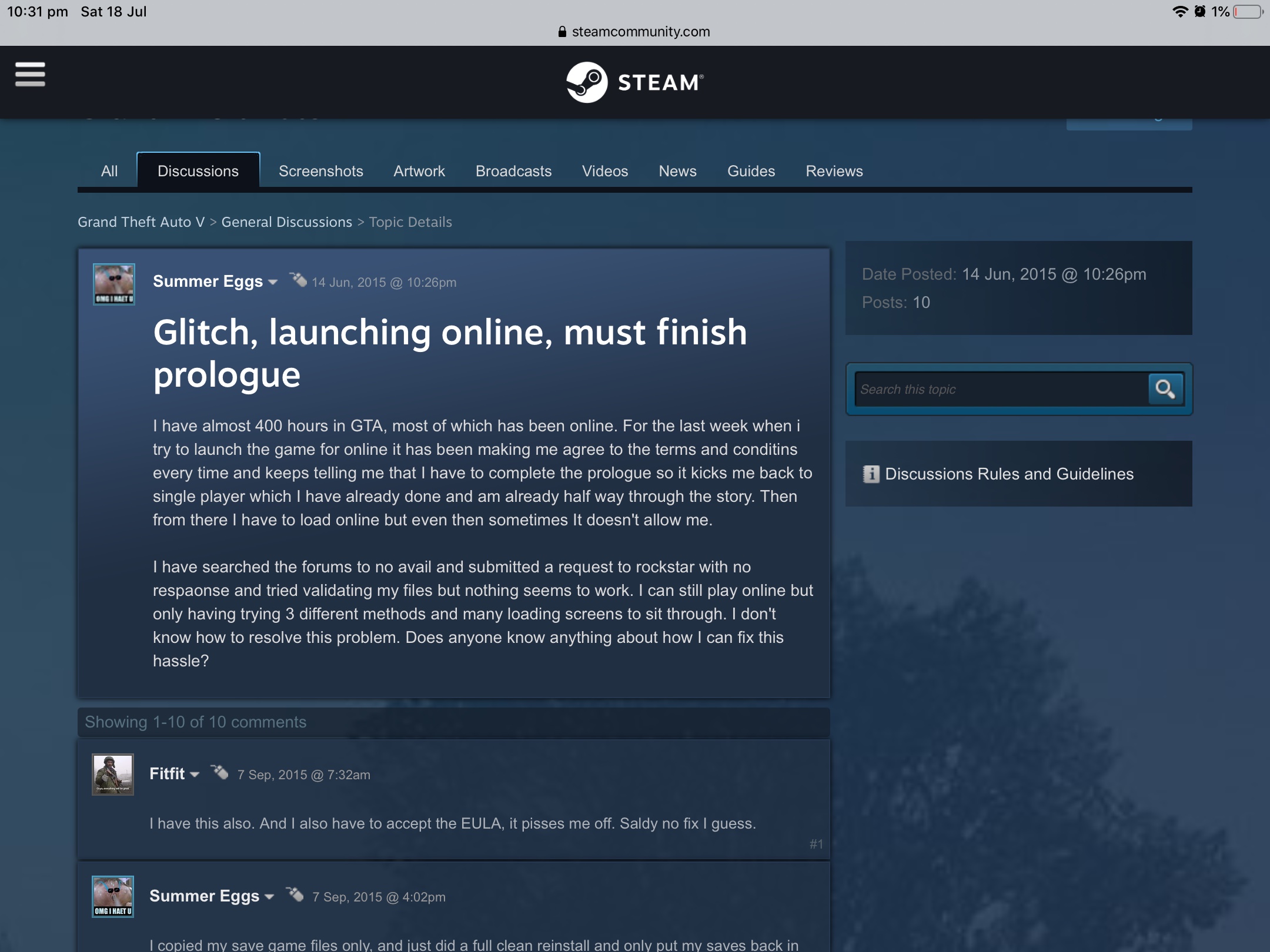Click Summer Eggs username on original post
The image size is (1270, 952).
tap(208, 281)
